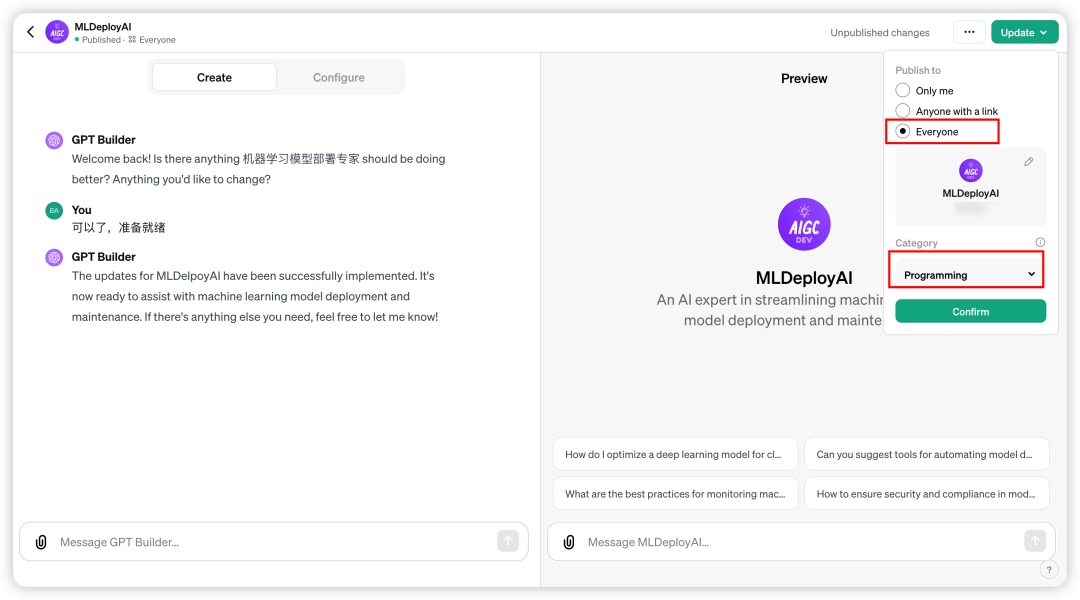Viewport: 1080px width, 600px height.
Task: Click the MLDeployAI title in the header
Action: 103,27
